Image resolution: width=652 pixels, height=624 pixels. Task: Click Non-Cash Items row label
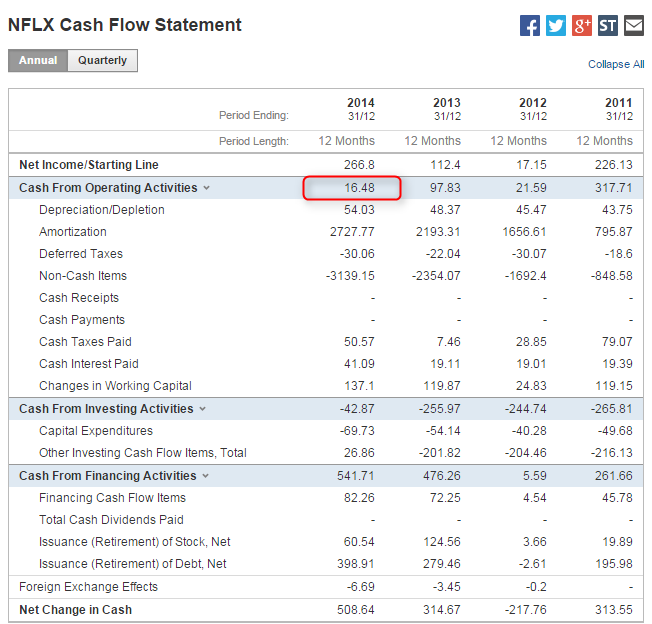click(83, 276)
